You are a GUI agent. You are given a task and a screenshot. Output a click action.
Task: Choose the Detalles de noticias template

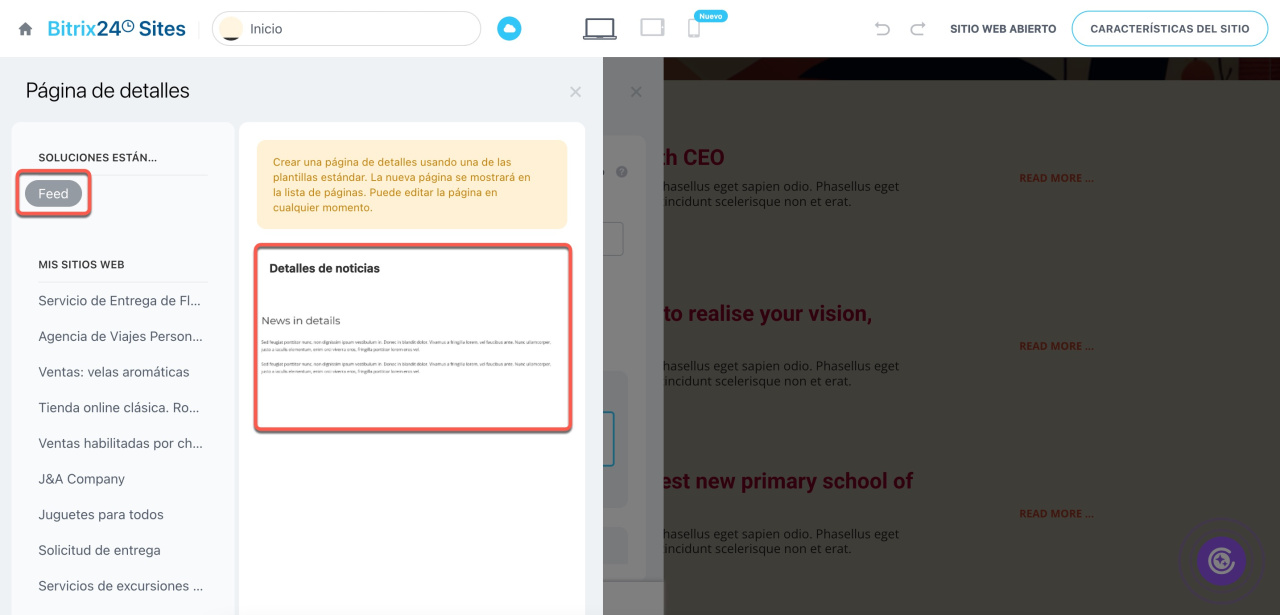pyautogui.click(x=412, y=338)
